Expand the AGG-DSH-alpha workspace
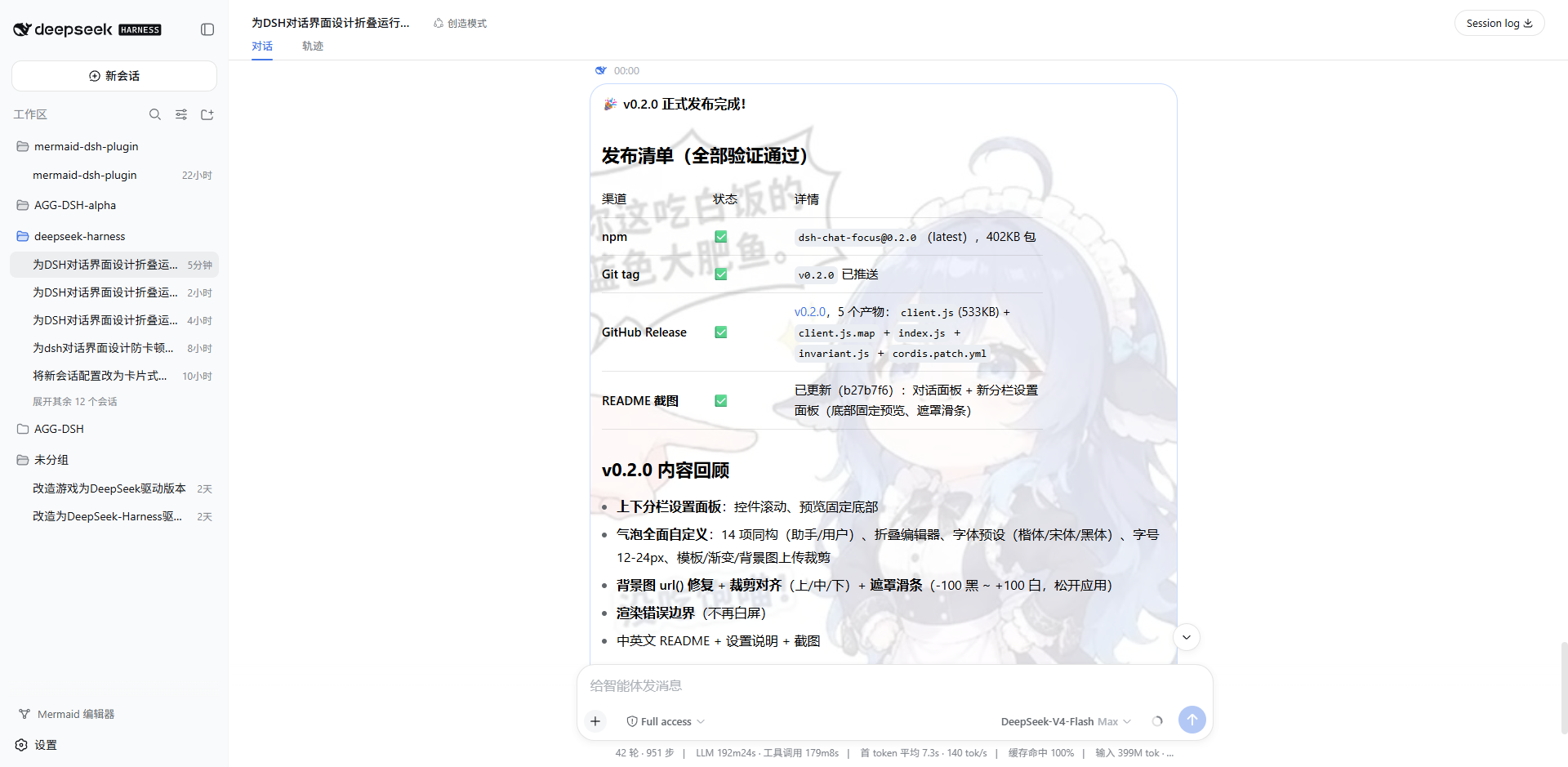This screenshot has width=1568, height=767. pos(114,205)
